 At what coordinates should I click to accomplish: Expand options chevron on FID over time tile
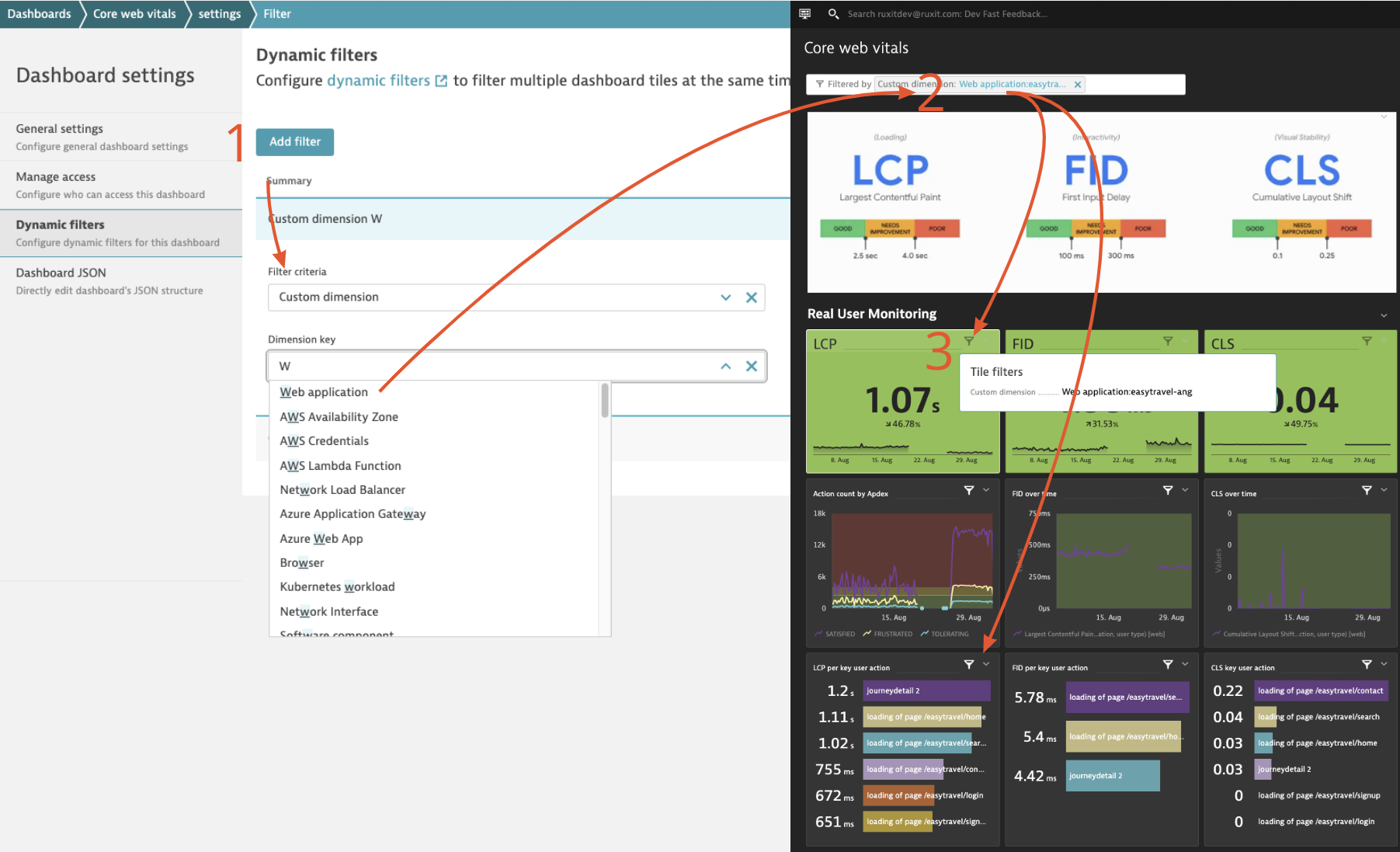pos(1184,490)
